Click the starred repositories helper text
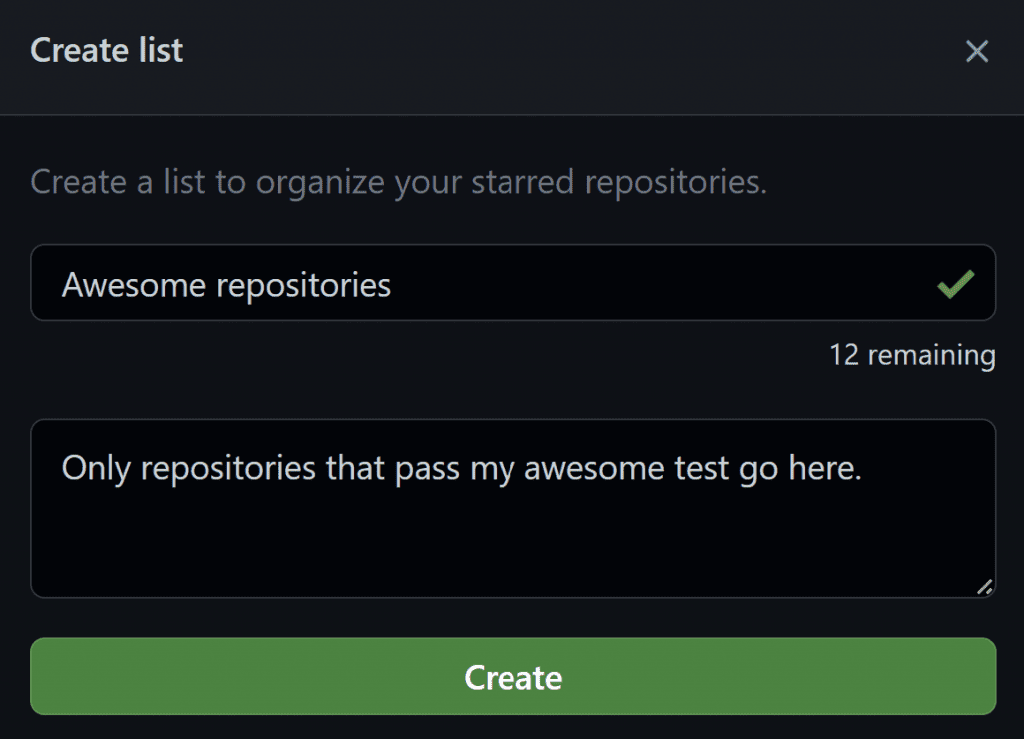The width and height of the screenshot is (1024, 739). [398, 183]
